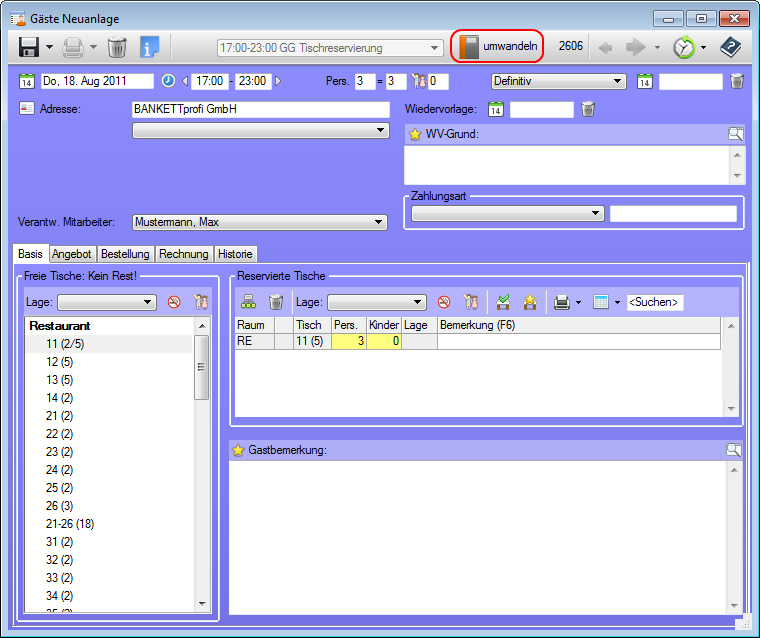
Task: Click the blue info icon in top toolbar
Action: [149, 47]
